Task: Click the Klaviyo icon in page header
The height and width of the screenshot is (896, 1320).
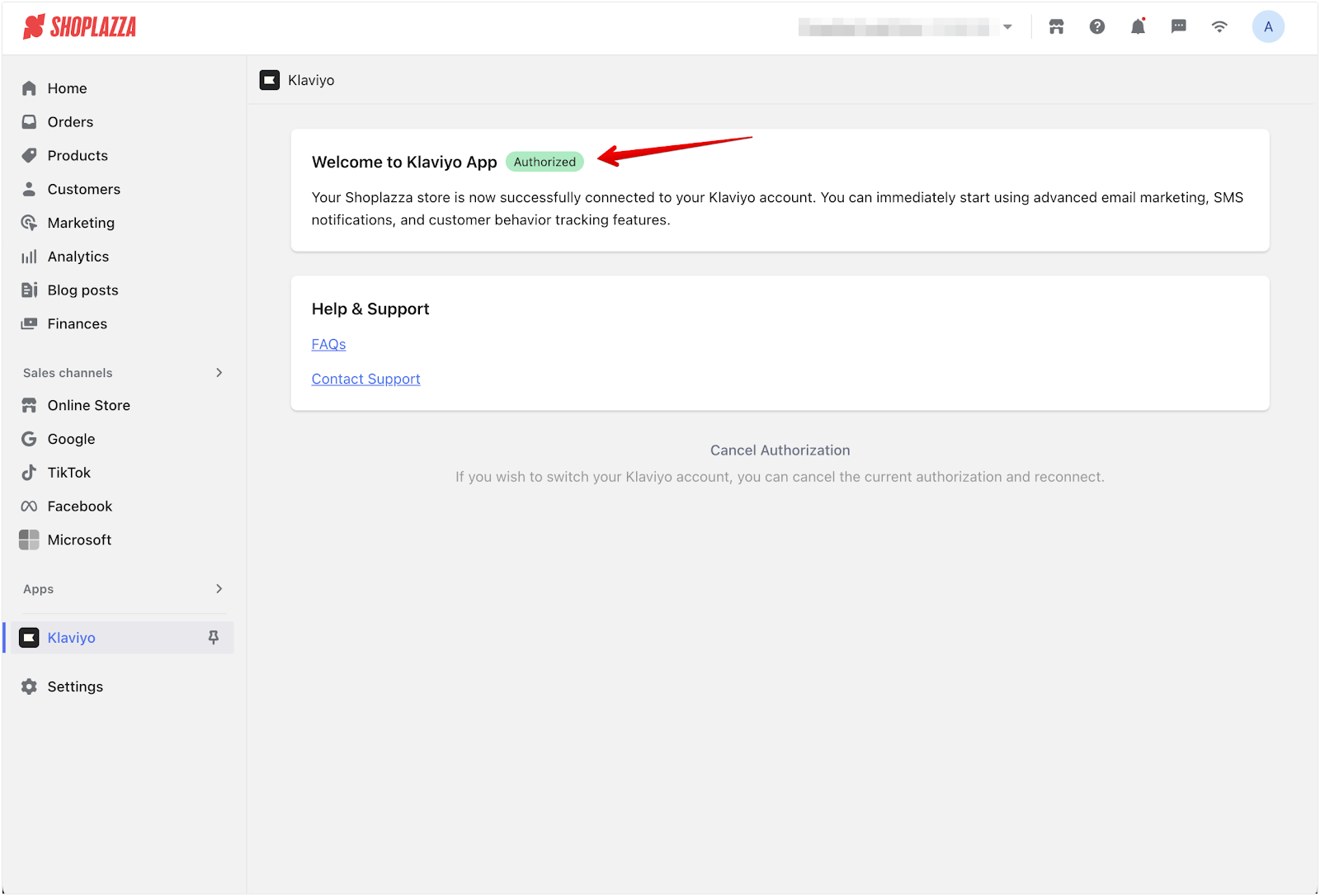Action: point(270,80)
